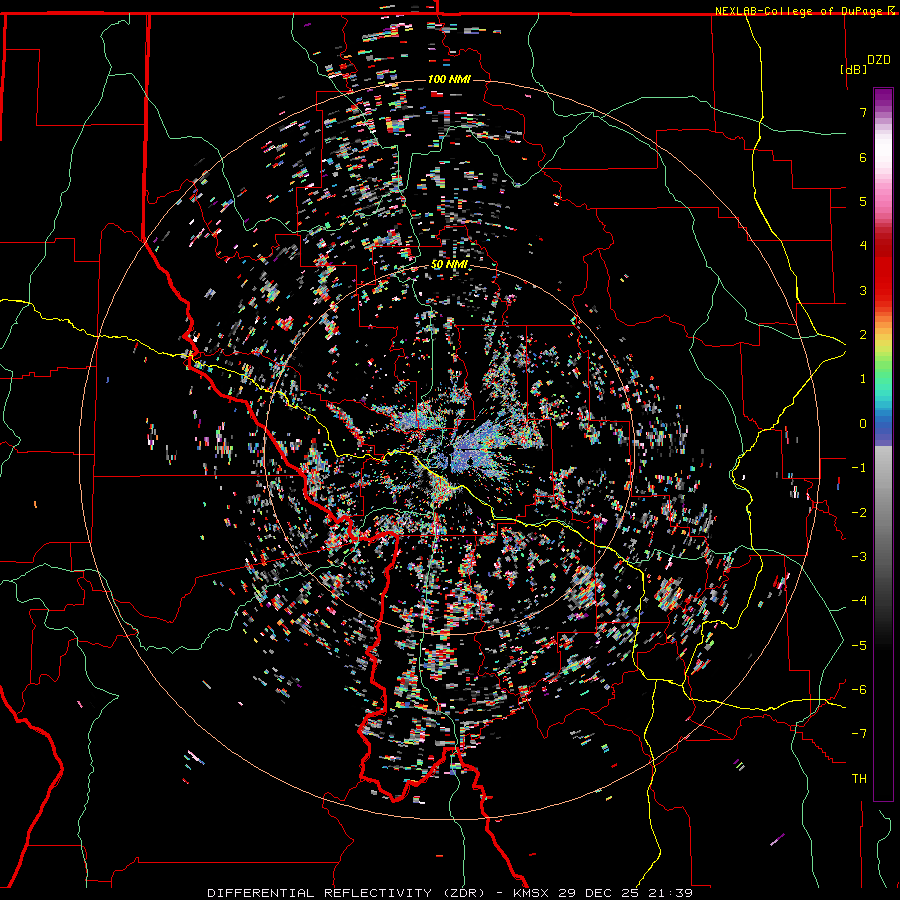
Task: Click the legend value 2 label
Action: 863,335
